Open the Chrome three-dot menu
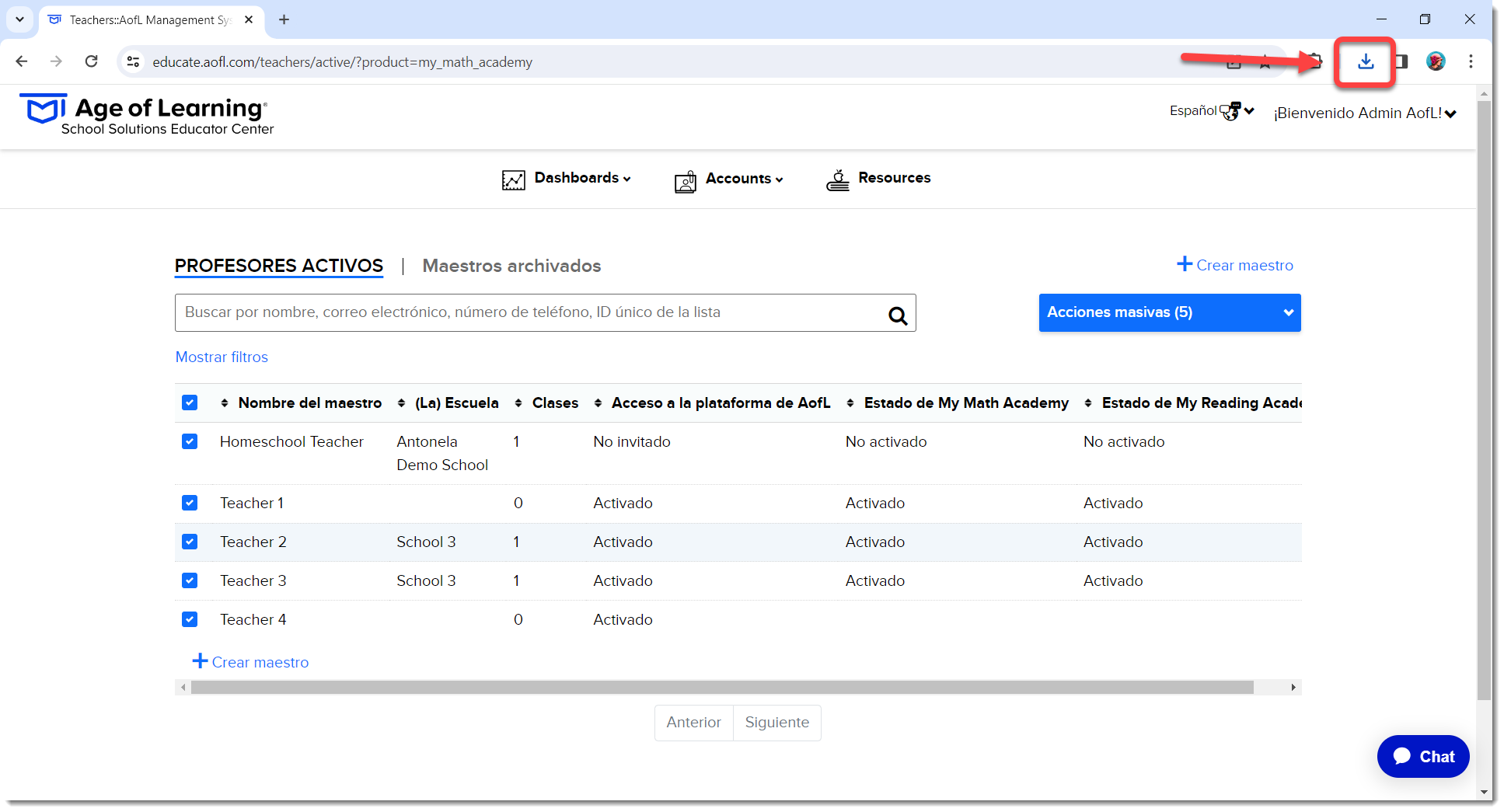Image resolution: width=1504 pixels, height=812 pixels. click(1471, 61)
